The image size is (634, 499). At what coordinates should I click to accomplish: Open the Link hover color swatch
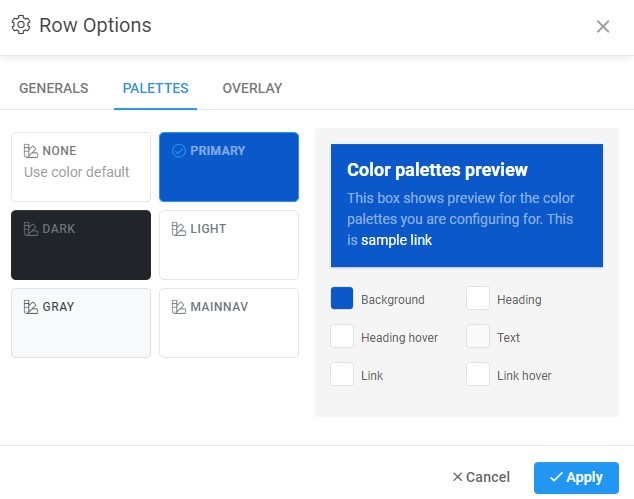[x=478, y=375]
